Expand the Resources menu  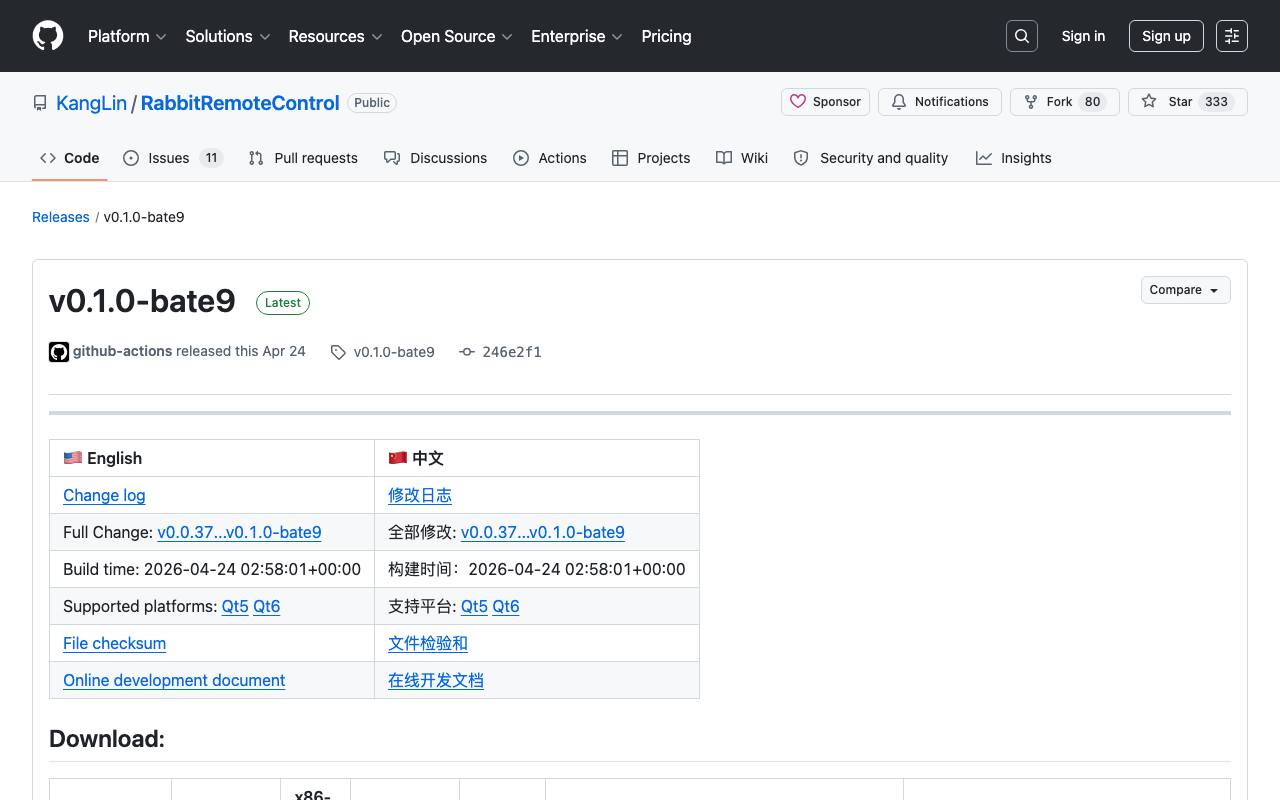coord(335,36)
